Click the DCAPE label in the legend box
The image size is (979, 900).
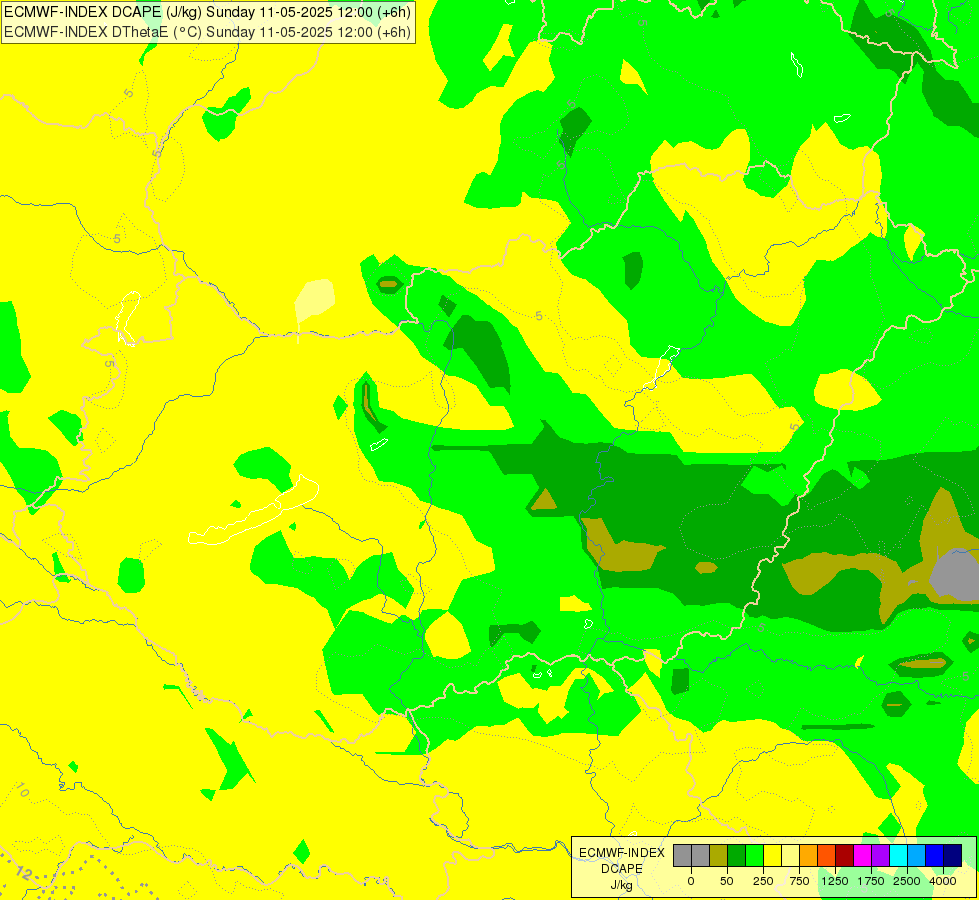622,869
